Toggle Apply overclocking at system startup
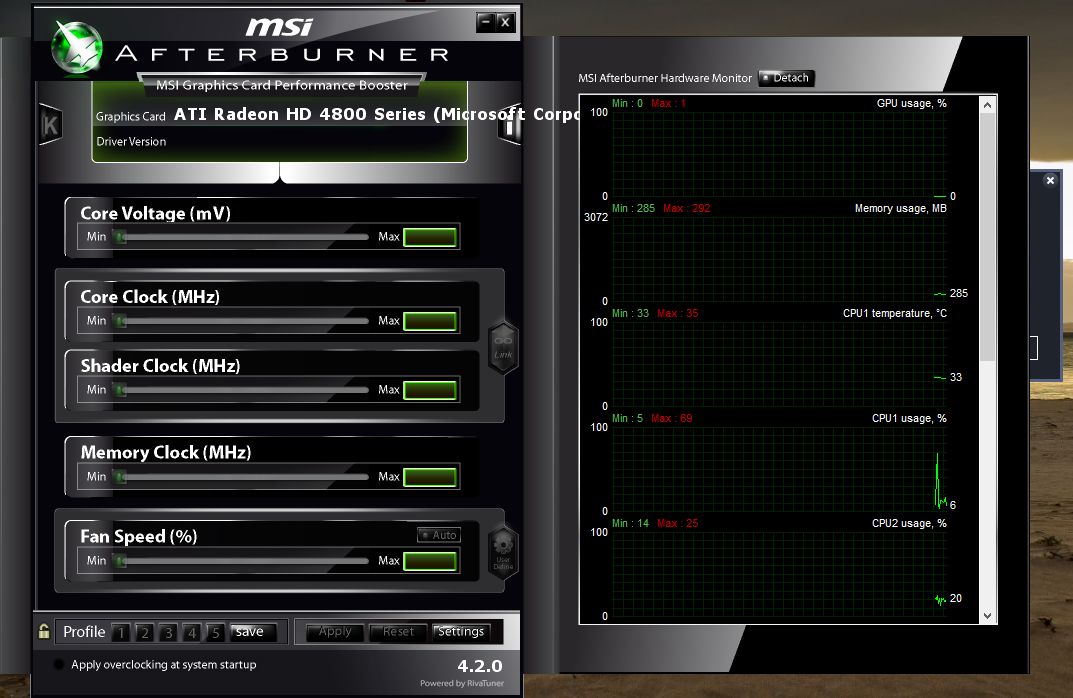This screenshot has height=698, width=1073. [x=59, y=664]
